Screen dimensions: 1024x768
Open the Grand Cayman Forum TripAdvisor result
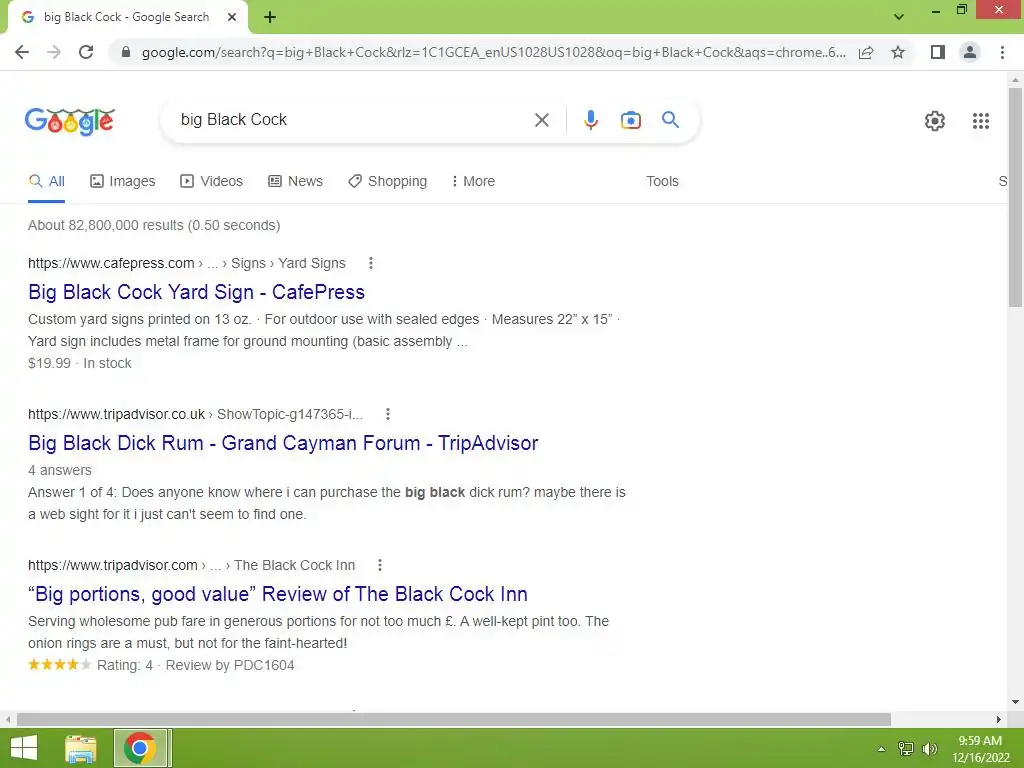click(283, 443)
